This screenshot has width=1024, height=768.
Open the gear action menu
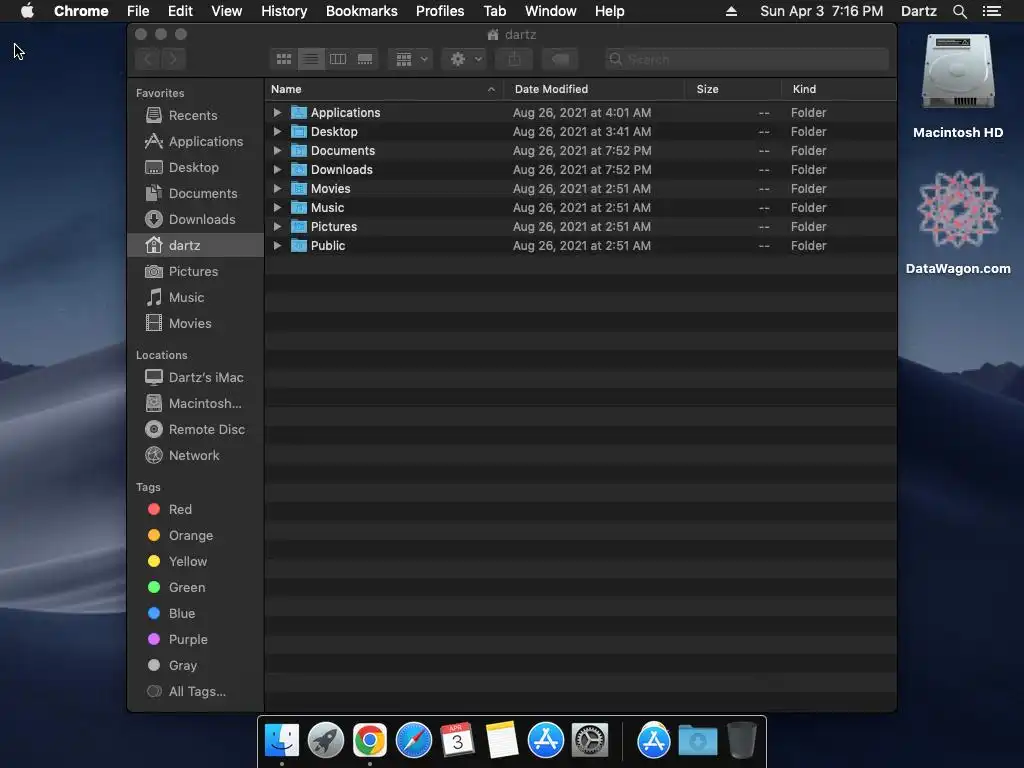(x=465, y=59)
